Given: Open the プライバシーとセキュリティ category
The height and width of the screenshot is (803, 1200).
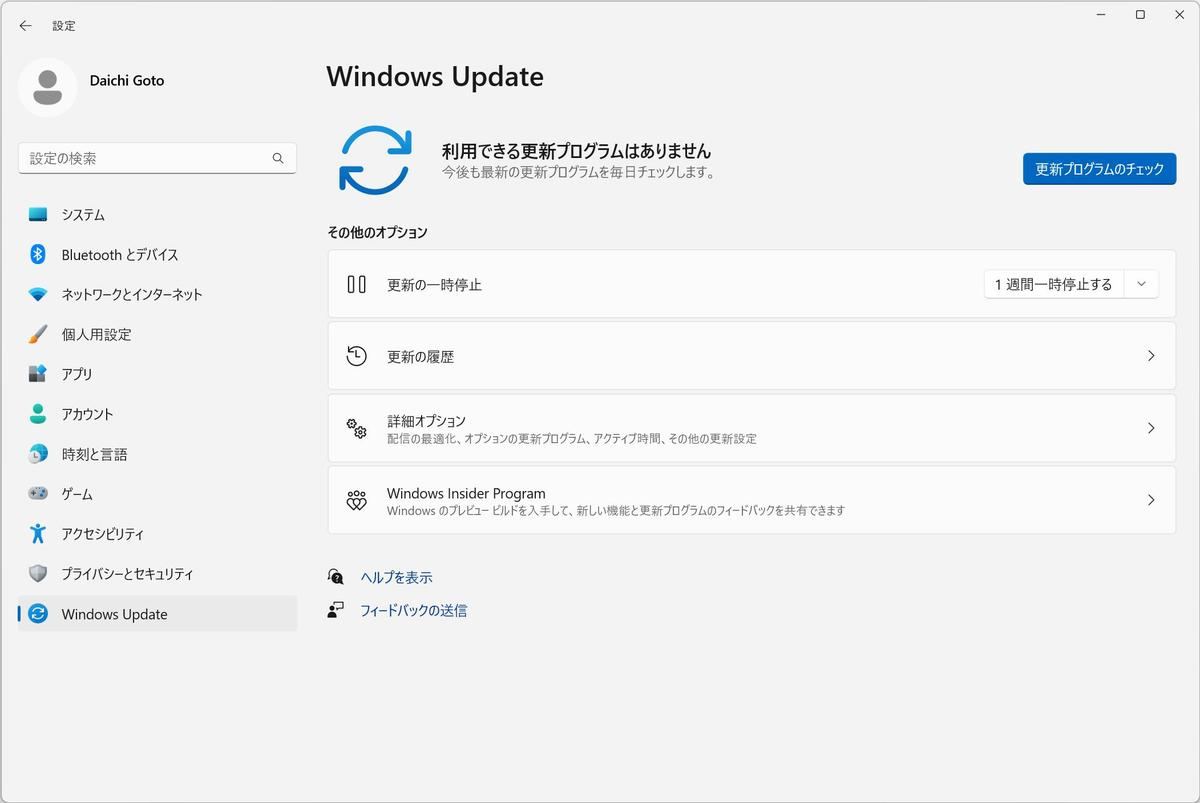Looking at the screenshot, I should (x=157, y=574).
